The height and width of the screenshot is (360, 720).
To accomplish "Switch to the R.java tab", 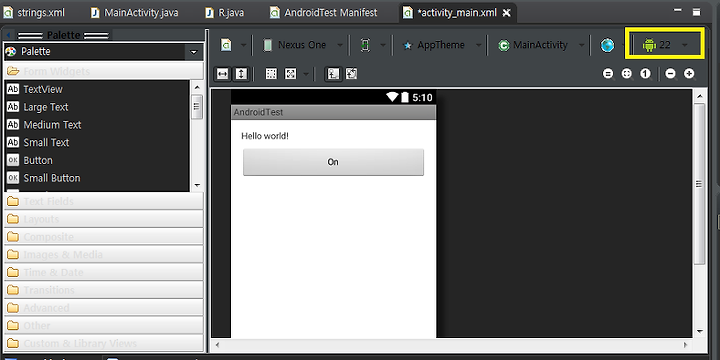I will point(225,12).
